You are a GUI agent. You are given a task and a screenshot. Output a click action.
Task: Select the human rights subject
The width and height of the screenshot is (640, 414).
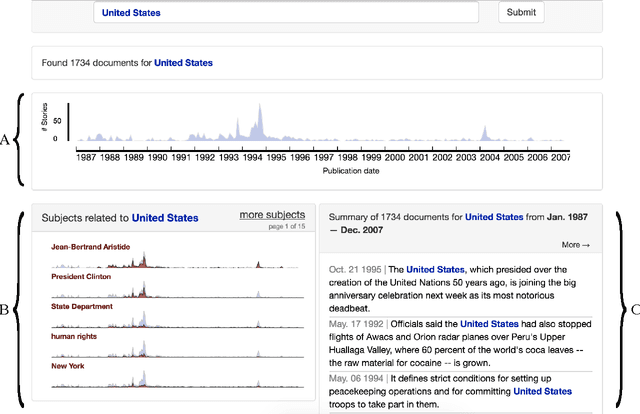[x=74, y=336]
